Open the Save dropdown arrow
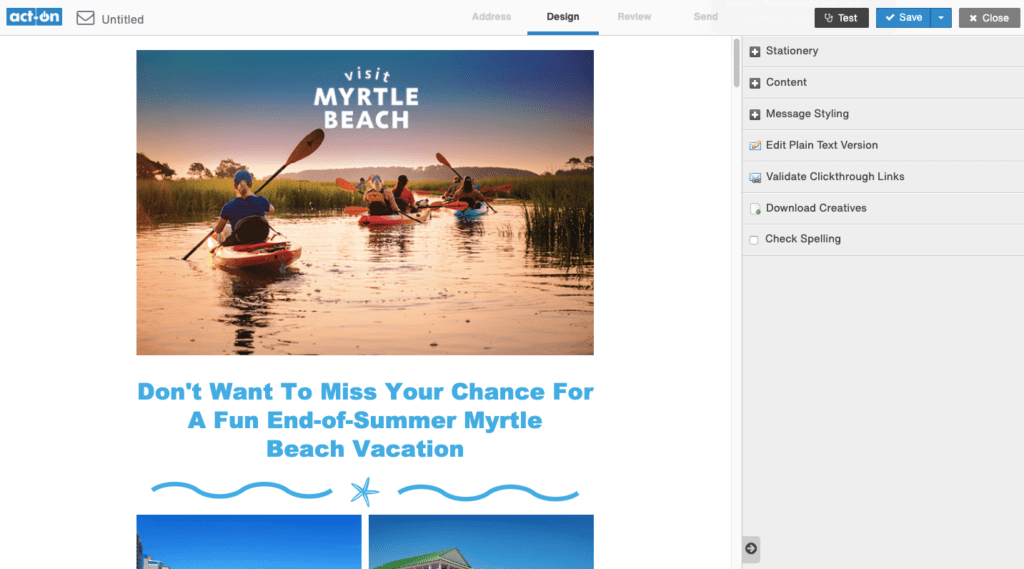Screen dimensions: 1024x569 pos(941,18)
